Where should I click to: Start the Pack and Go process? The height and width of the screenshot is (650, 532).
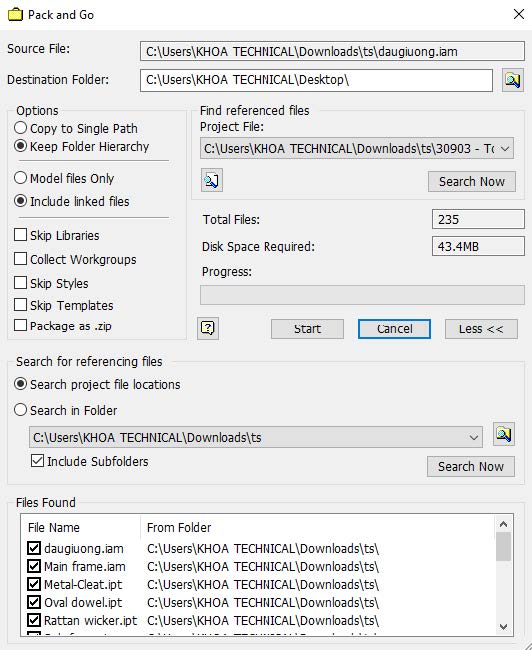pos(307,329)
